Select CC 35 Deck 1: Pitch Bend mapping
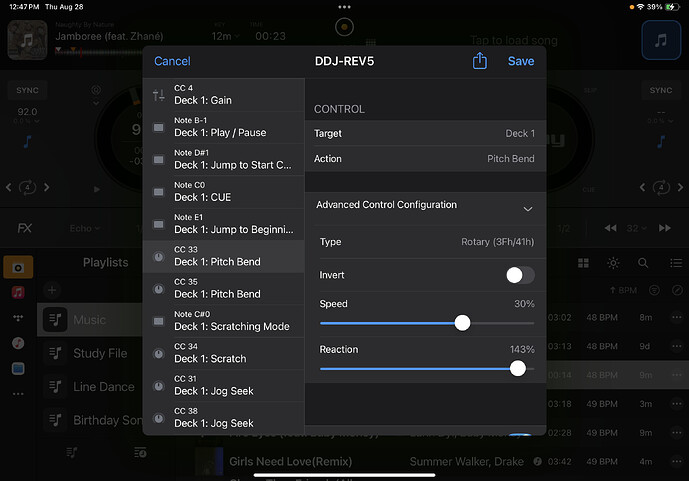Image resolution: width=689 pixels, height=481 pixels. (x=224, y=289)
